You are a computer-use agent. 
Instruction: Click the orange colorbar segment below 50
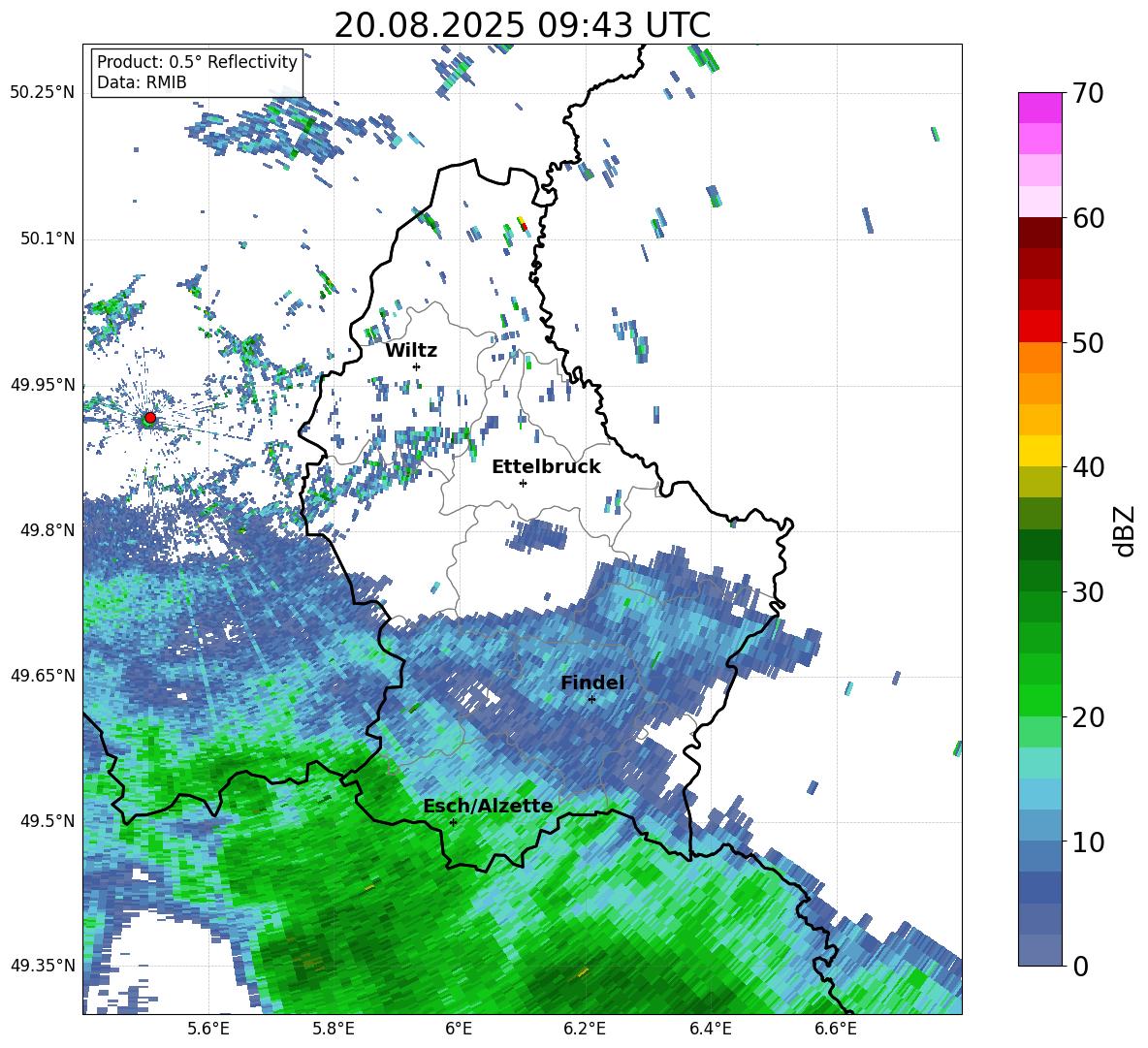1039,358
